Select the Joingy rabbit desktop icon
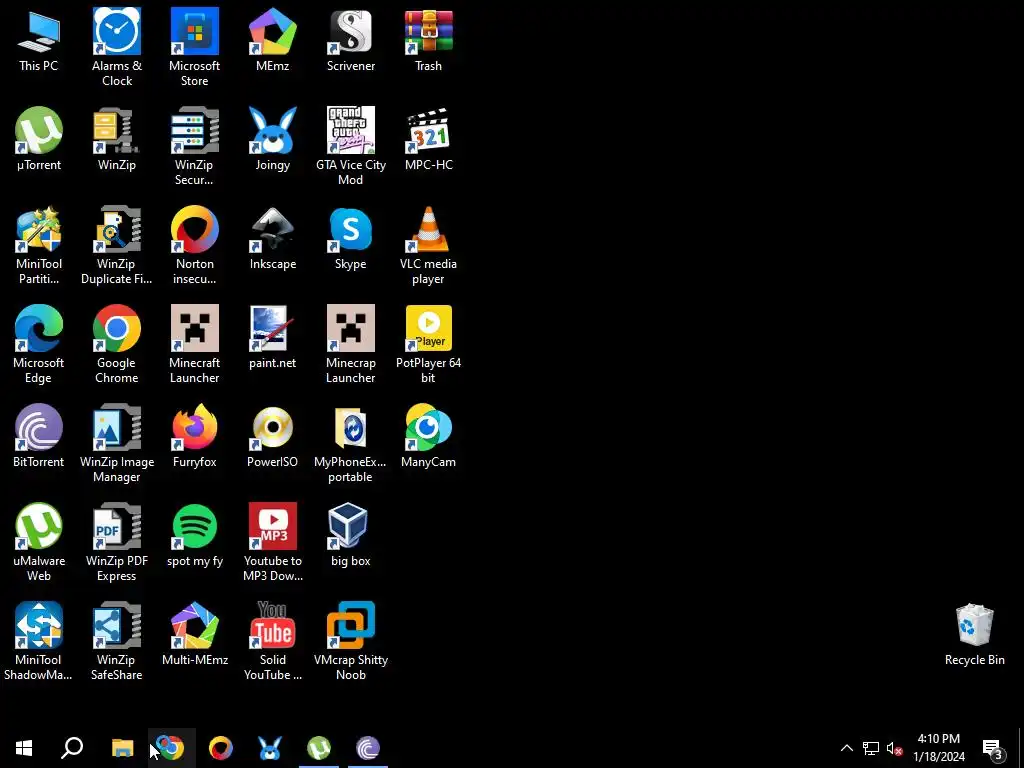Screen dimensions: 1024x768 [x=272, y=139]
